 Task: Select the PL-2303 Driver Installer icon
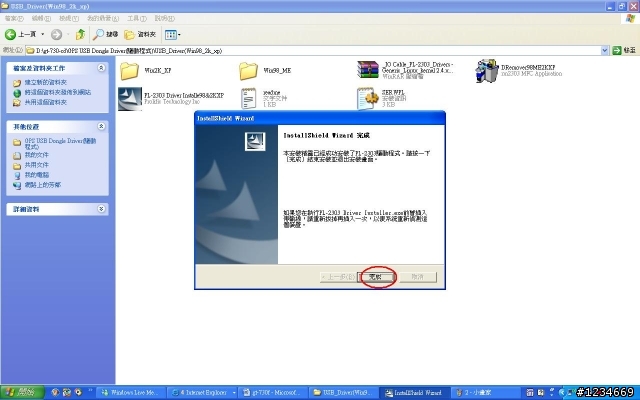click(130, 99)
